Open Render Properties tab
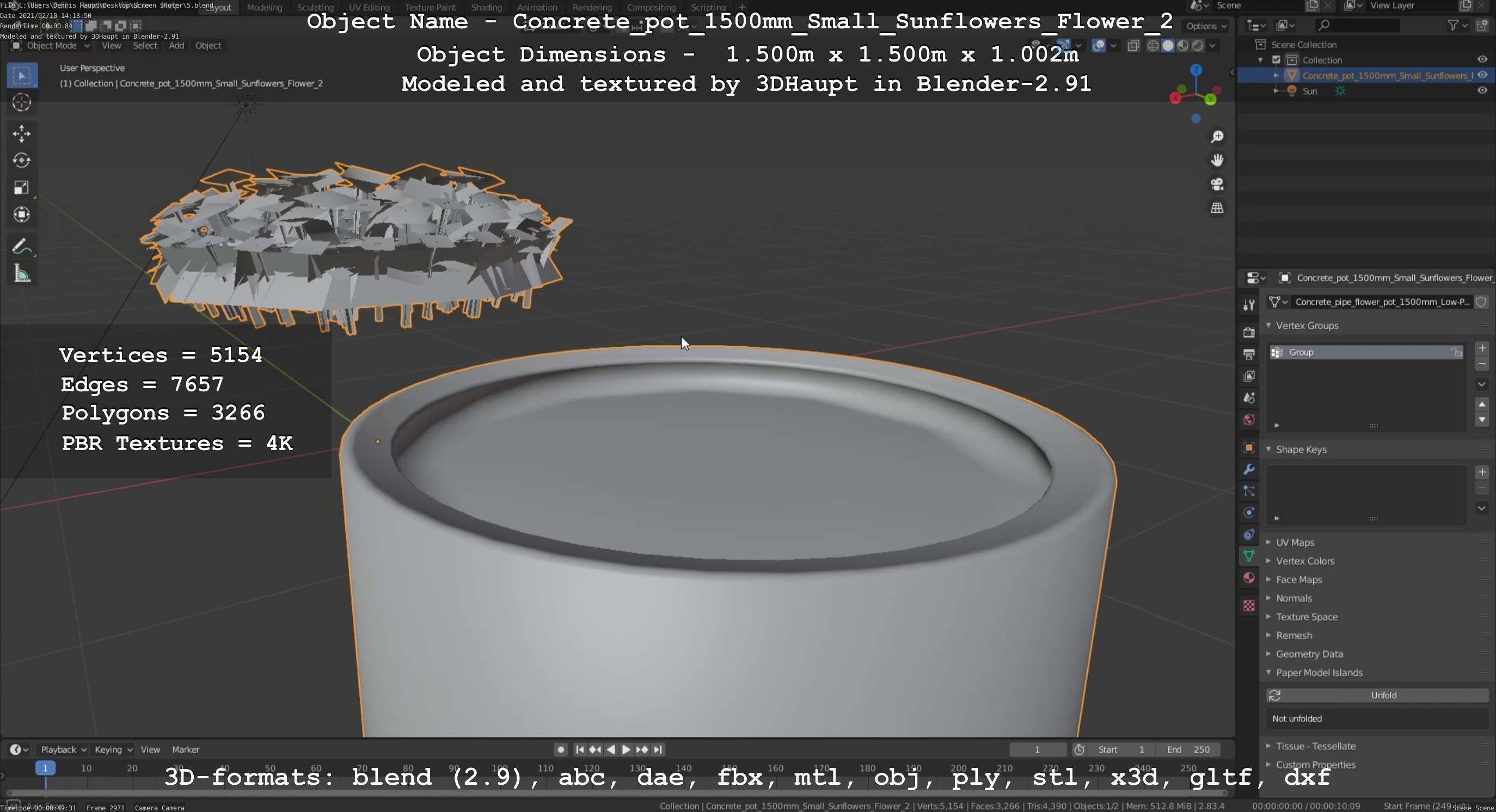The image size is (1496, 812). (x=1249, y=333)
